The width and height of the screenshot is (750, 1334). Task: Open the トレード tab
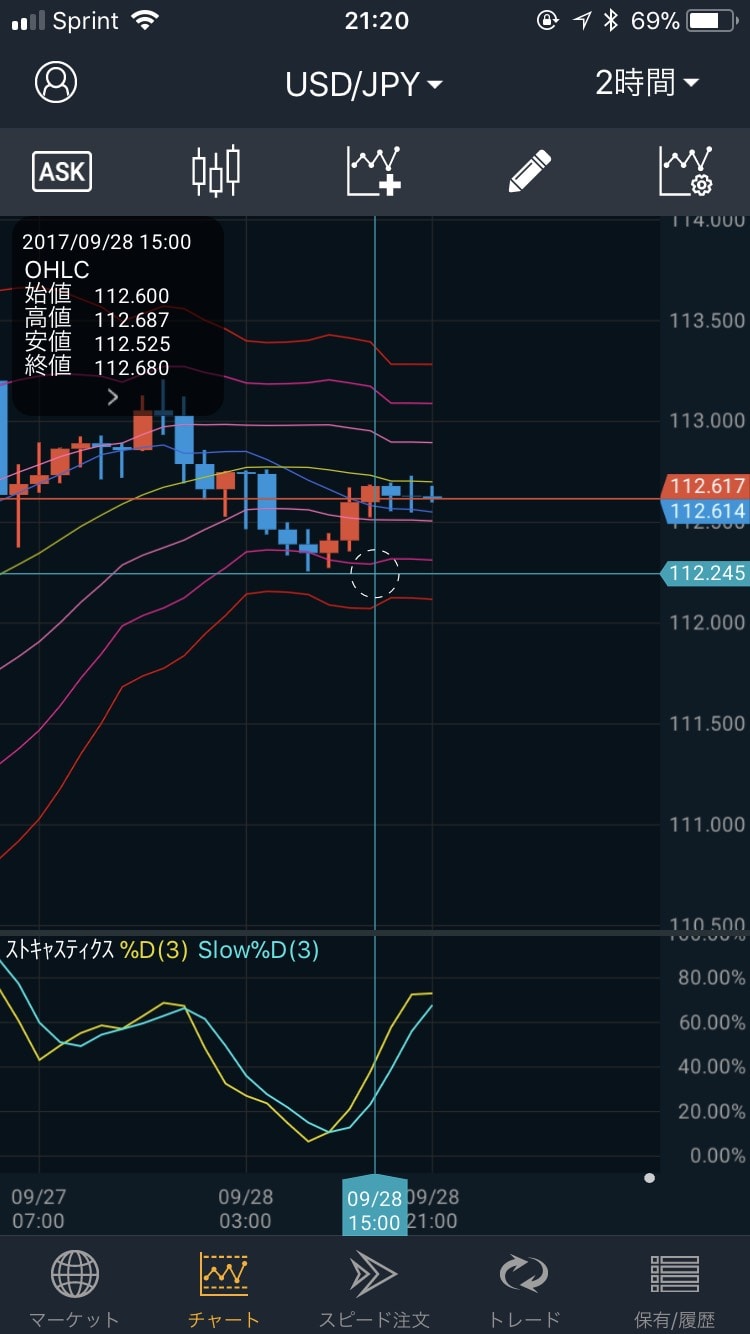pyautogui.click(x=524, y=1290)
